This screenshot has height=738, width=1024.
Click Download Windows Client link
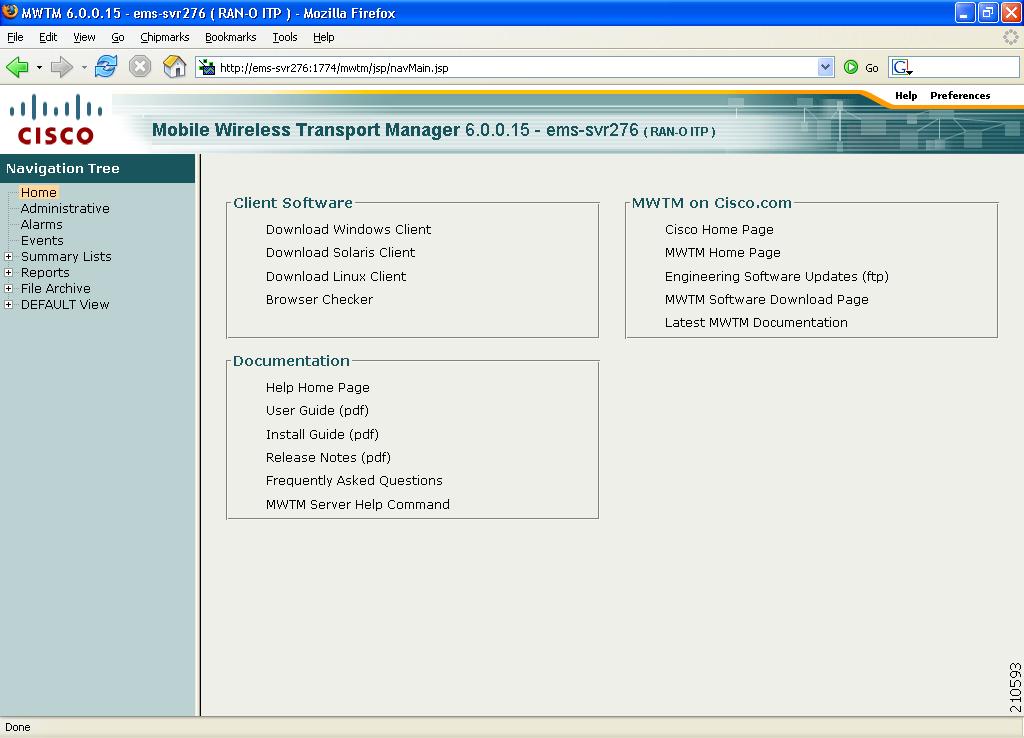(348, 229)
